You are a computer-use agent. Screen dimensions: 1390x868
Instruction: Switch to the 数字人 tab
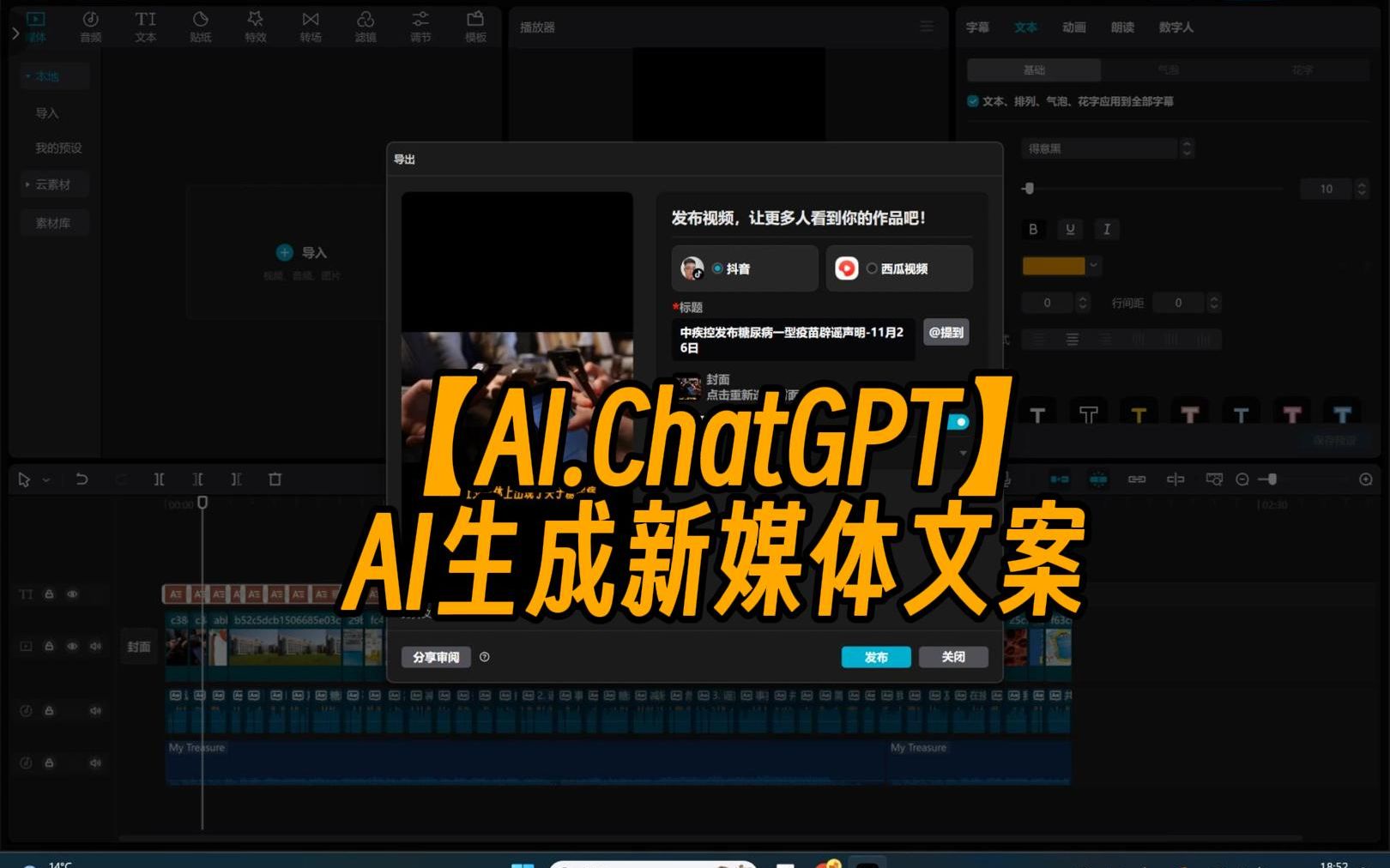pos(1175,27)
